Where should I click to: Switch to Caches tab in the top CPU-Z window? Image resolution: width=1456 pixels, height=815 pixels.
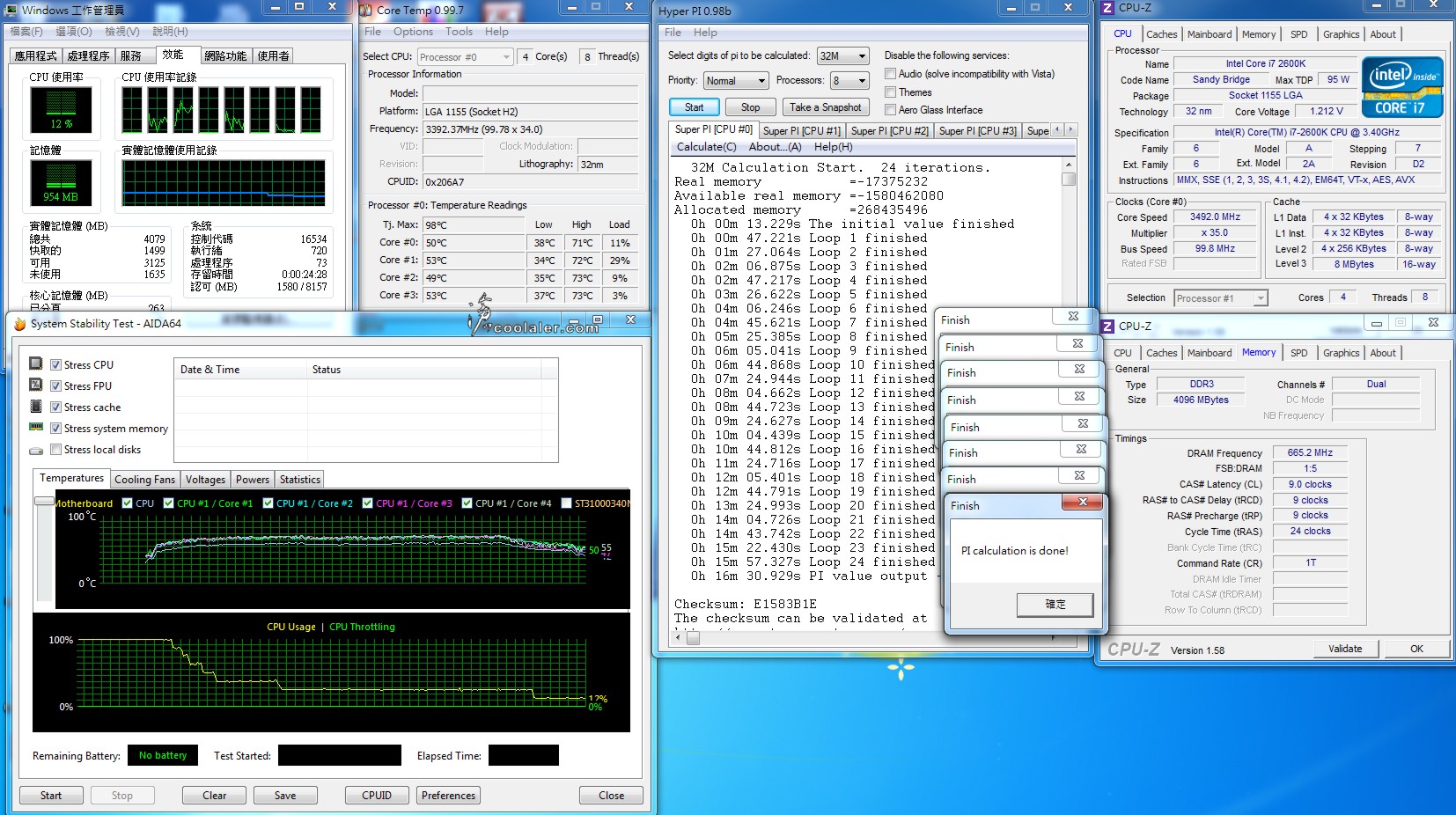click(x=1161, y=34)
